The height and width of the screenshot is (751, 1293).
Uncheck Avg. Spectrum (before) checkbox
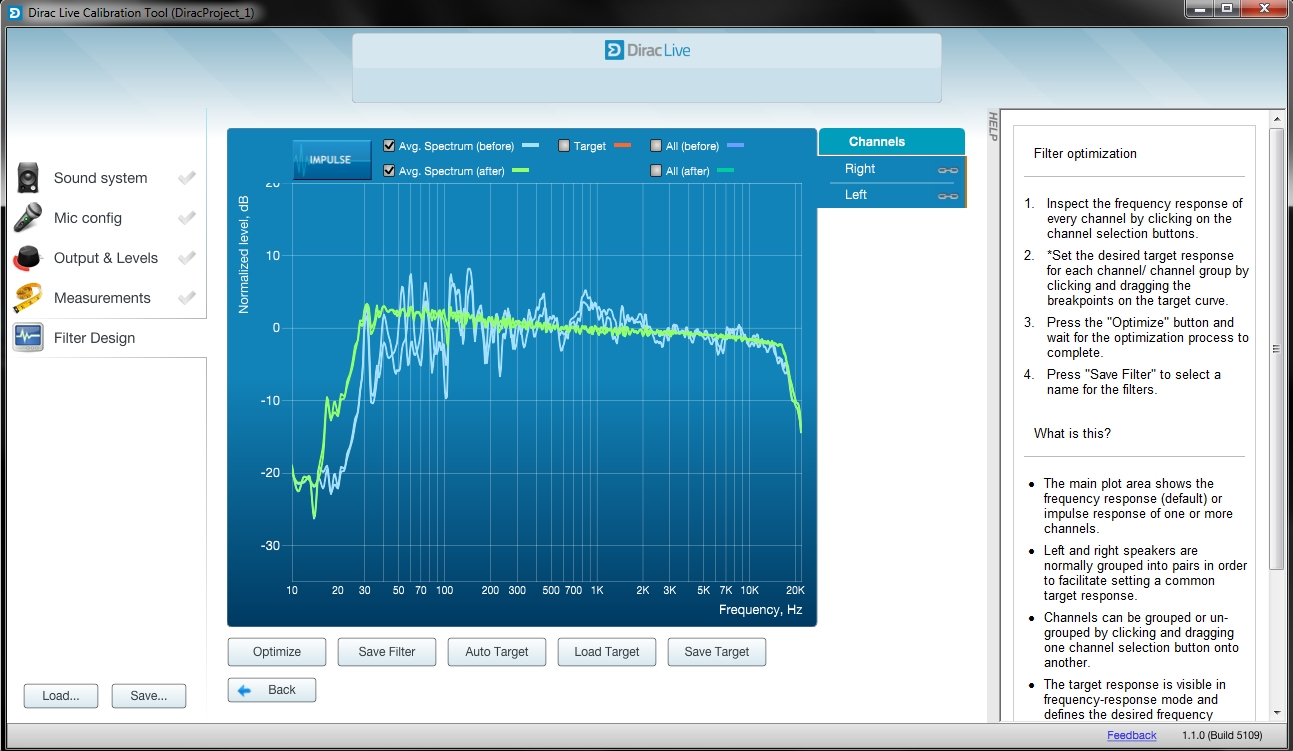click(389, 146)
